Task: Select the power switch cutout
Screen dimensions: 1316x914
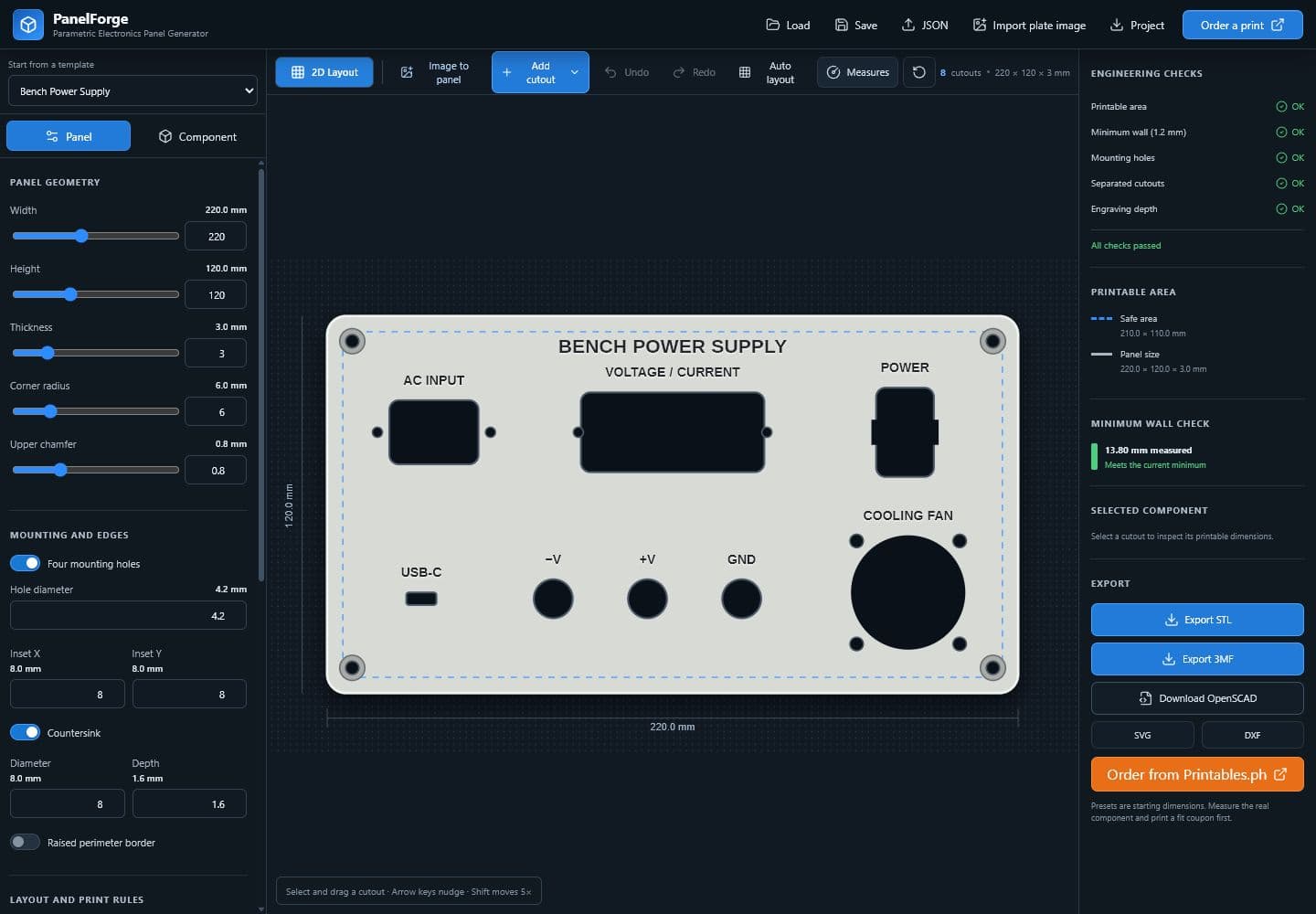Action: tap(905, 431)
